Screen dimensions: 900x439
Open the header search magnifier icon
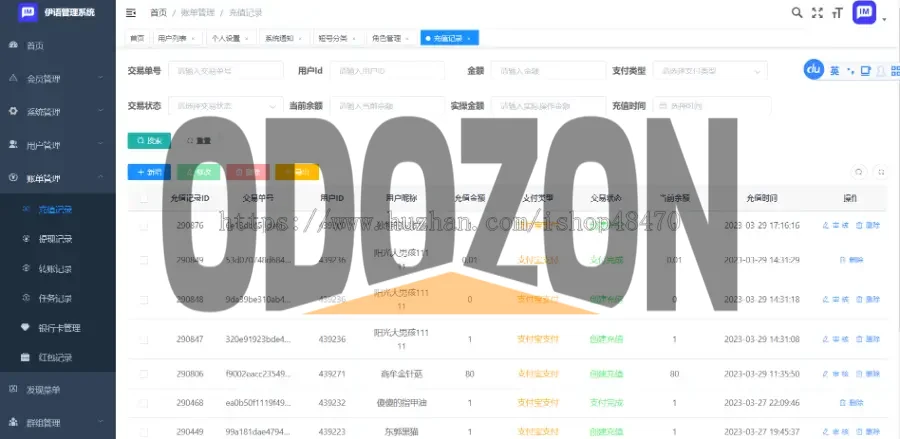[797, 13]
